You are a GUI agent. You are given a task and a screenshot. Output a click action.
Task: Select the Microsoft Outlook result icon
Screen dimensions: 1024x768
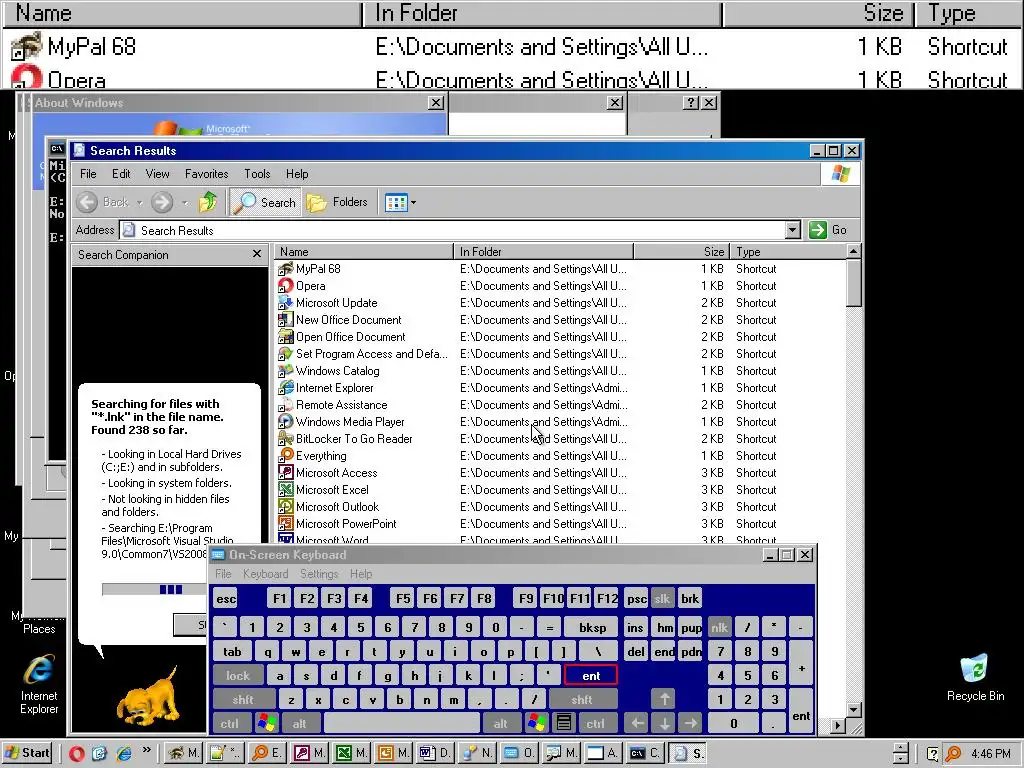tap(285, 506)
